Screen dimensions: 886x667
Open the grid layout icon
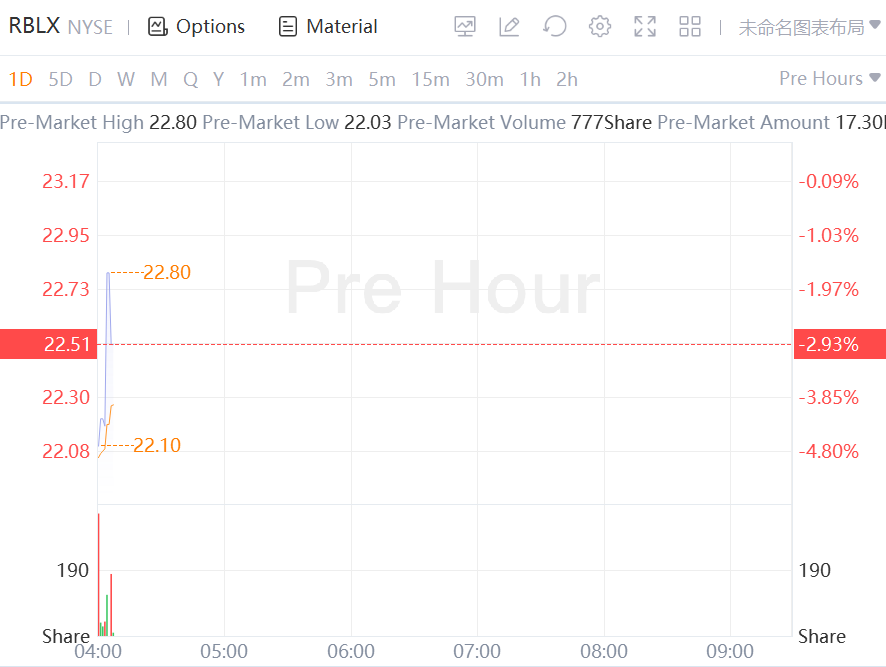pyautogui.click(x=690, y=27)
